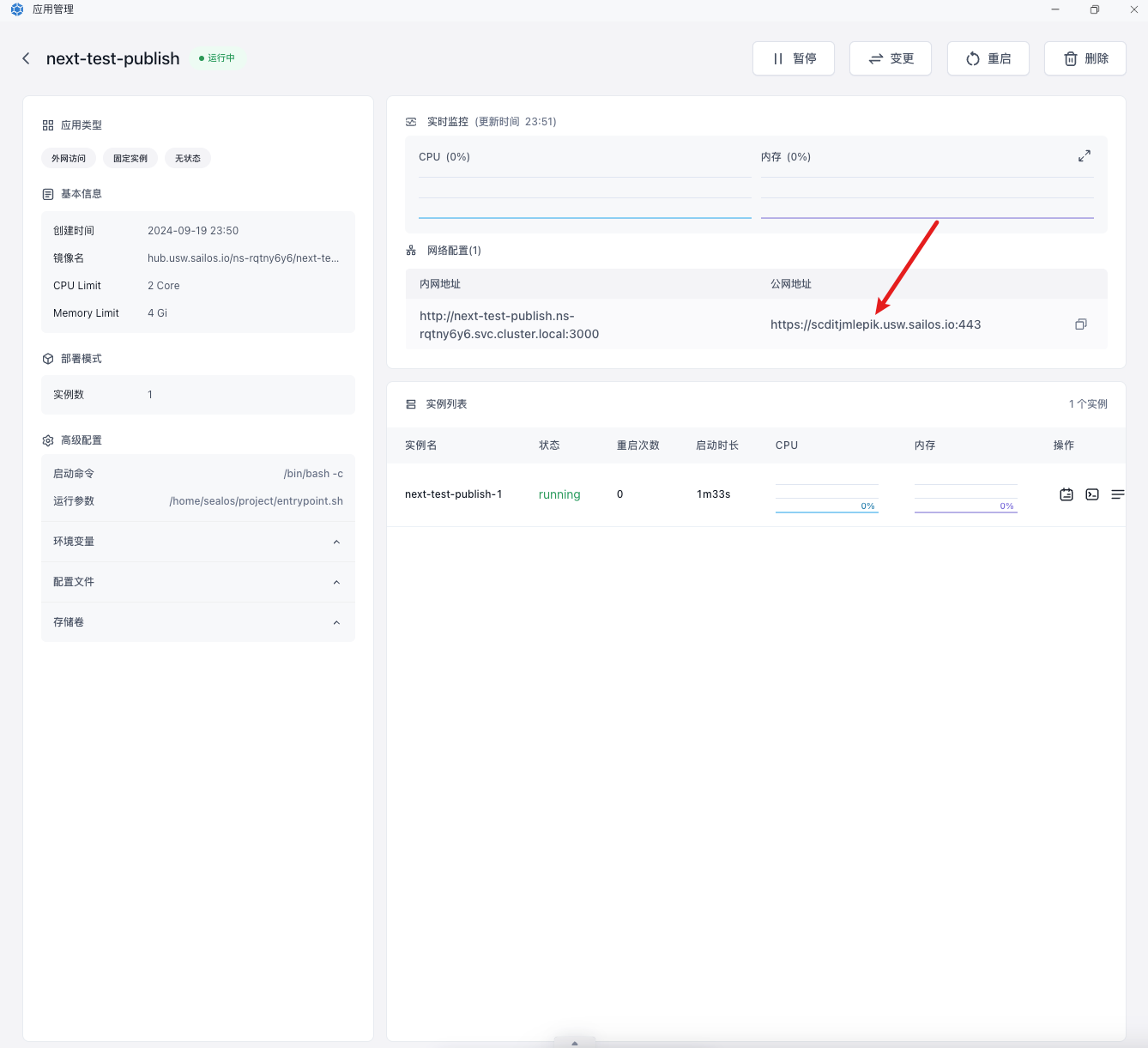Click the 暂停 pause button
This screenshot has width=1148, height=1048.
click(x=794, y=58)
